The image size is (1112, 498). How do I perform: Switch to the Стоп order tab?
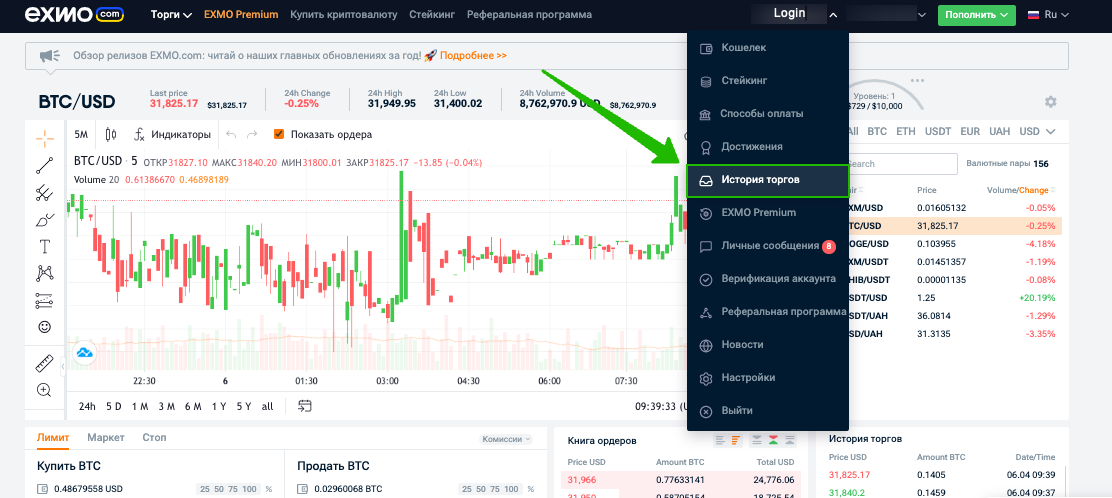tap(154, 438)
